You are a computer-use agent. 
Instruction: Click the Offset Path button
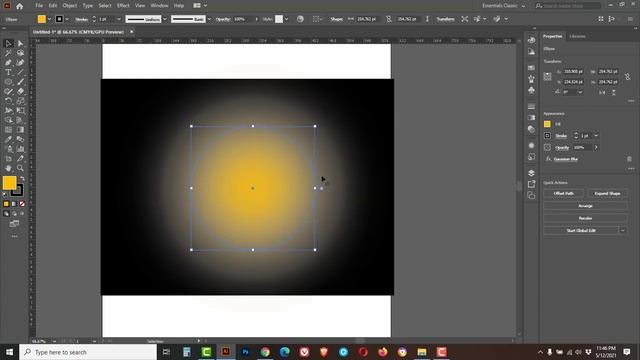[x=564, y=193]
